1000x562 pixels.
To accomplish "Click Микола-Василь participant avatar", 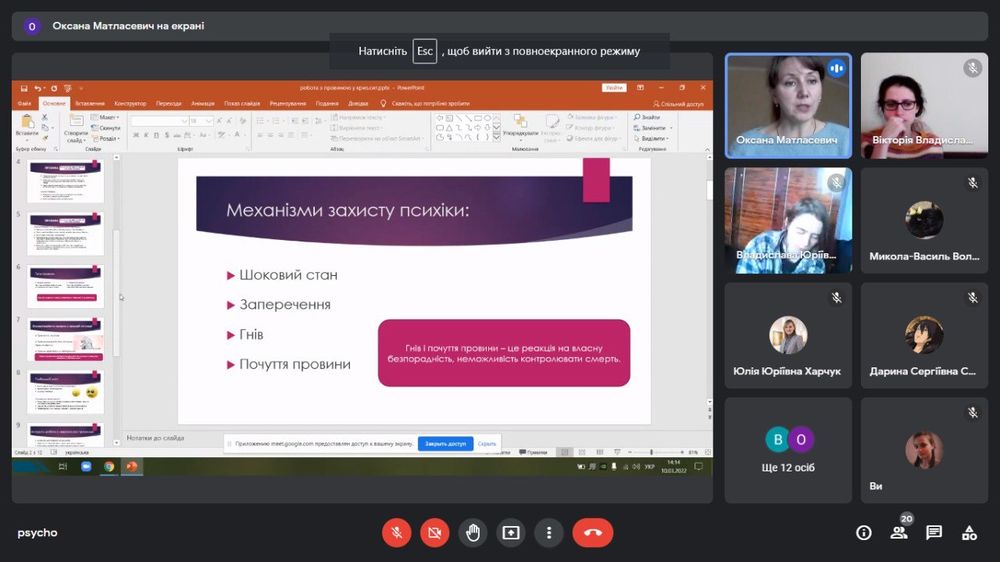I will coord(923,219).
